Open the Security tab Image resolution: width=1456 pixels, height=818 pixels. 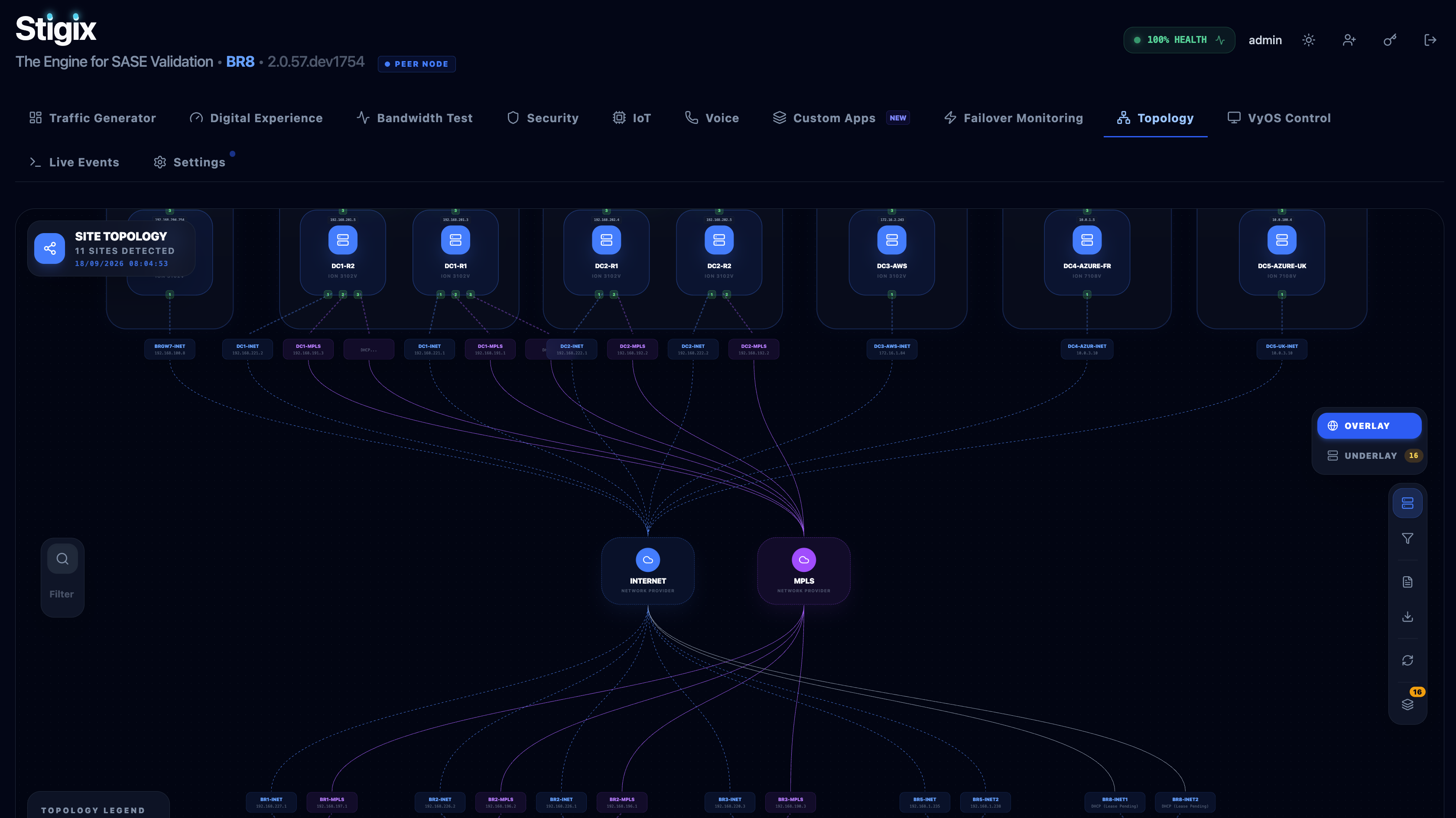[x=543, y=117]
